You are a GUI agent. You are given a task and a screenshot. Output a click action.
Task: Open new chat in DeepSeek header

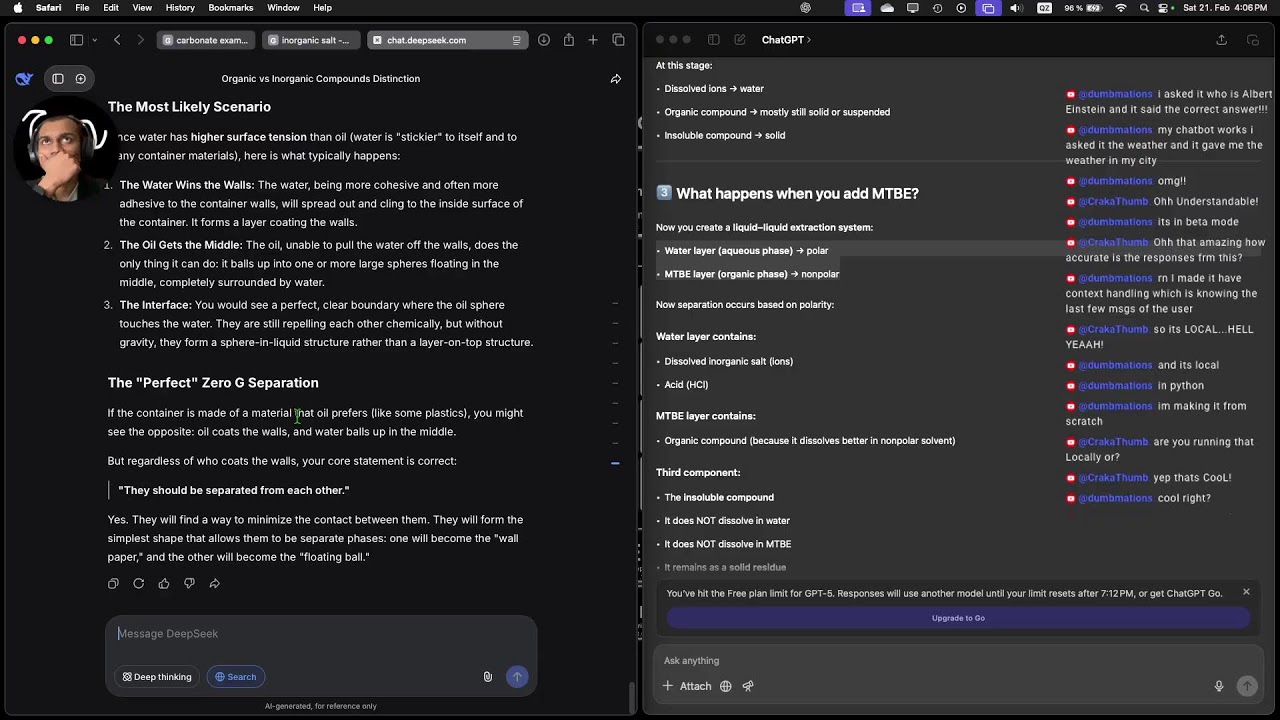click(81, 79)
